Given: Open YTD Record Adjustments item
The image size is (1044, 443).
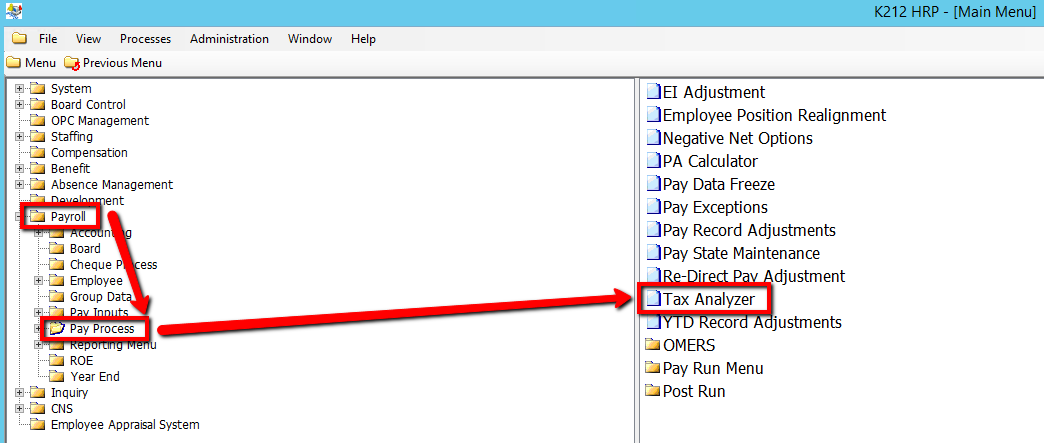Looking at the screenshot, I should tap(751, 322).
